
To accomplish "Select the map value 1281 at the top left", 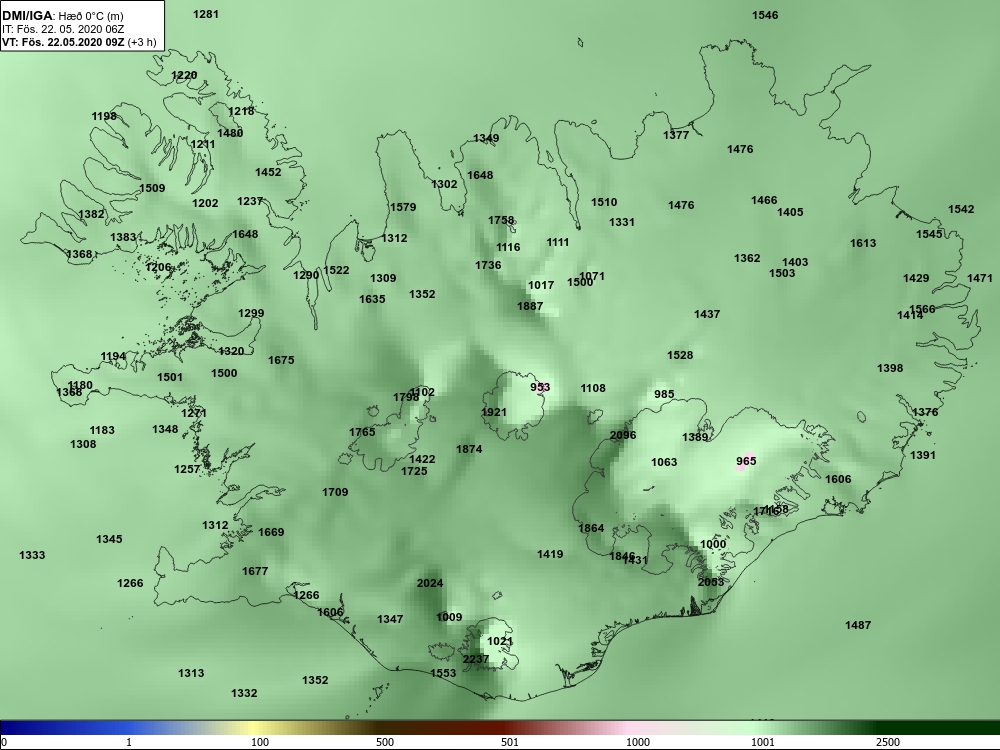I will point(205,14).
